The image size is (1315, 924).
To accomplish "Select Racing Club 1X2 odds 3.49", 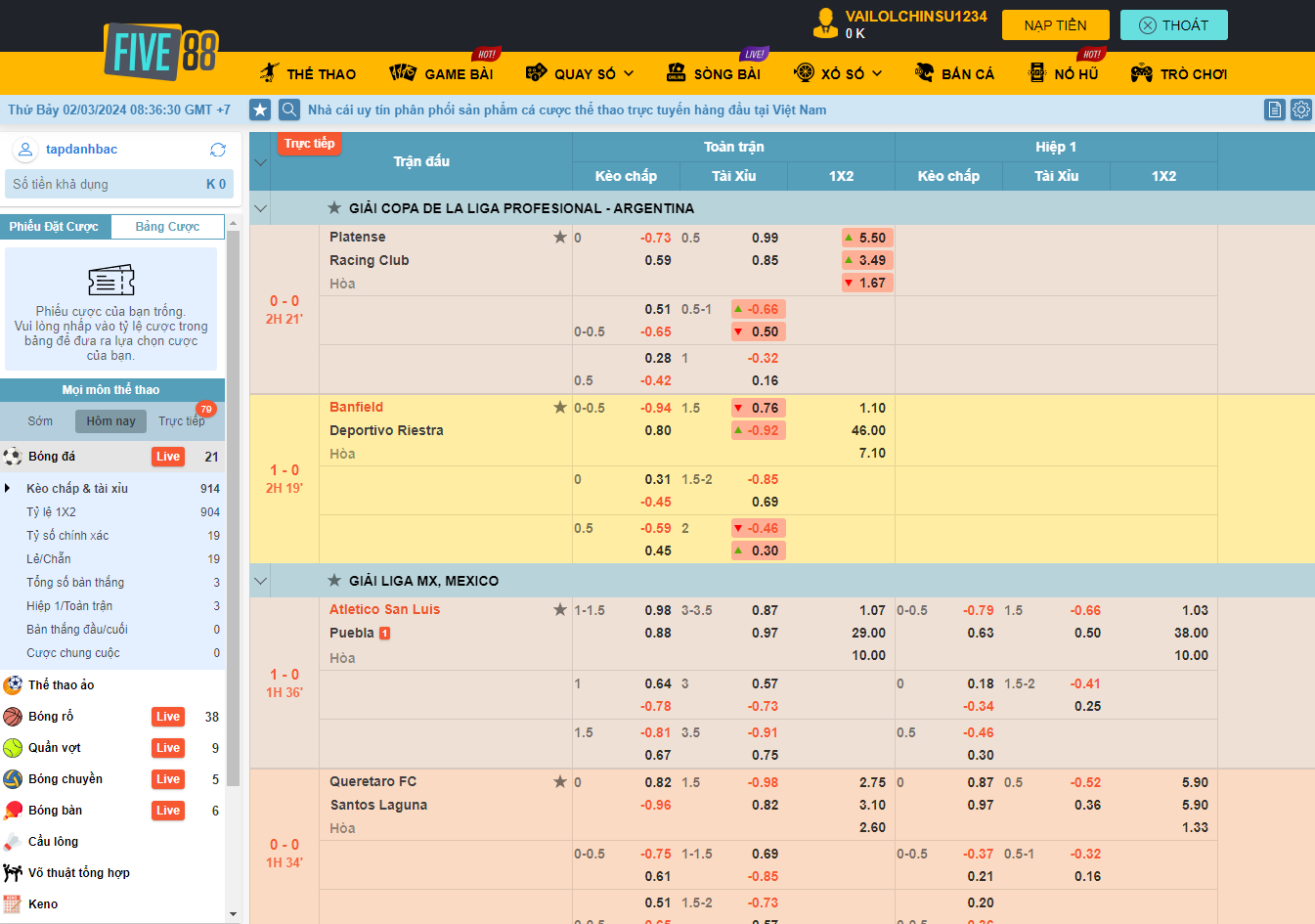I will click(866, 260).
